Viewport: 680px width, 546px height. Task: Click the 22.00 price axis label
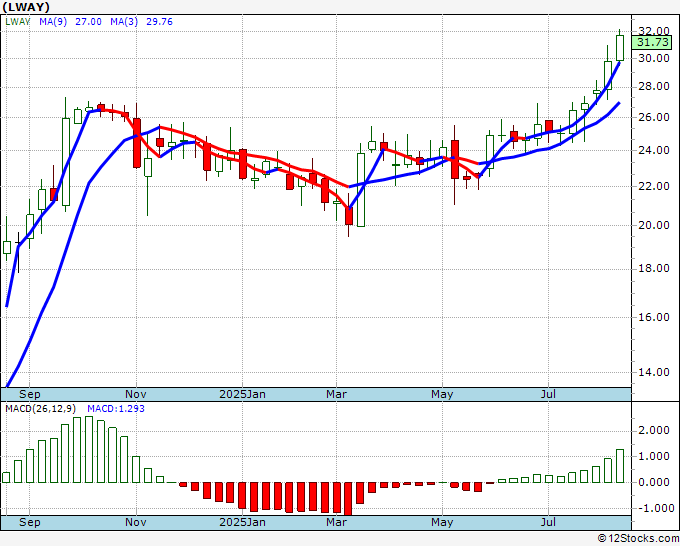click(654, 186)
